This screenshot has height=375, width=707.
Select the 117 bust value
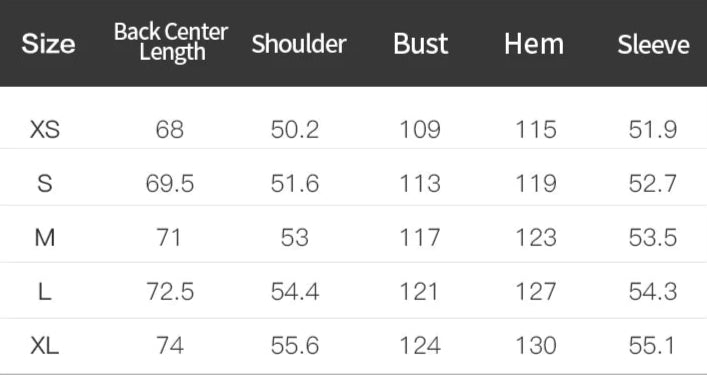[420, 238]
